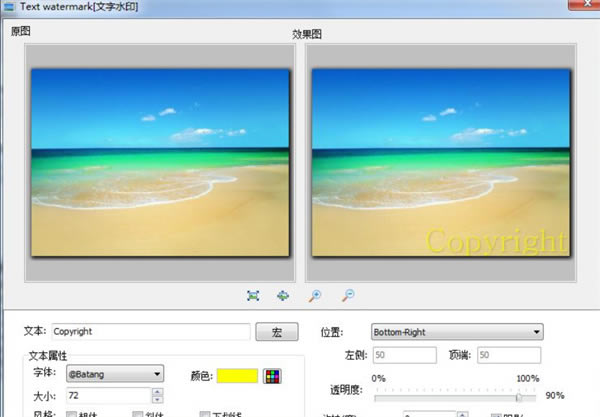Expand the Bottom-Right position dropdown

[x=456, y=331]
